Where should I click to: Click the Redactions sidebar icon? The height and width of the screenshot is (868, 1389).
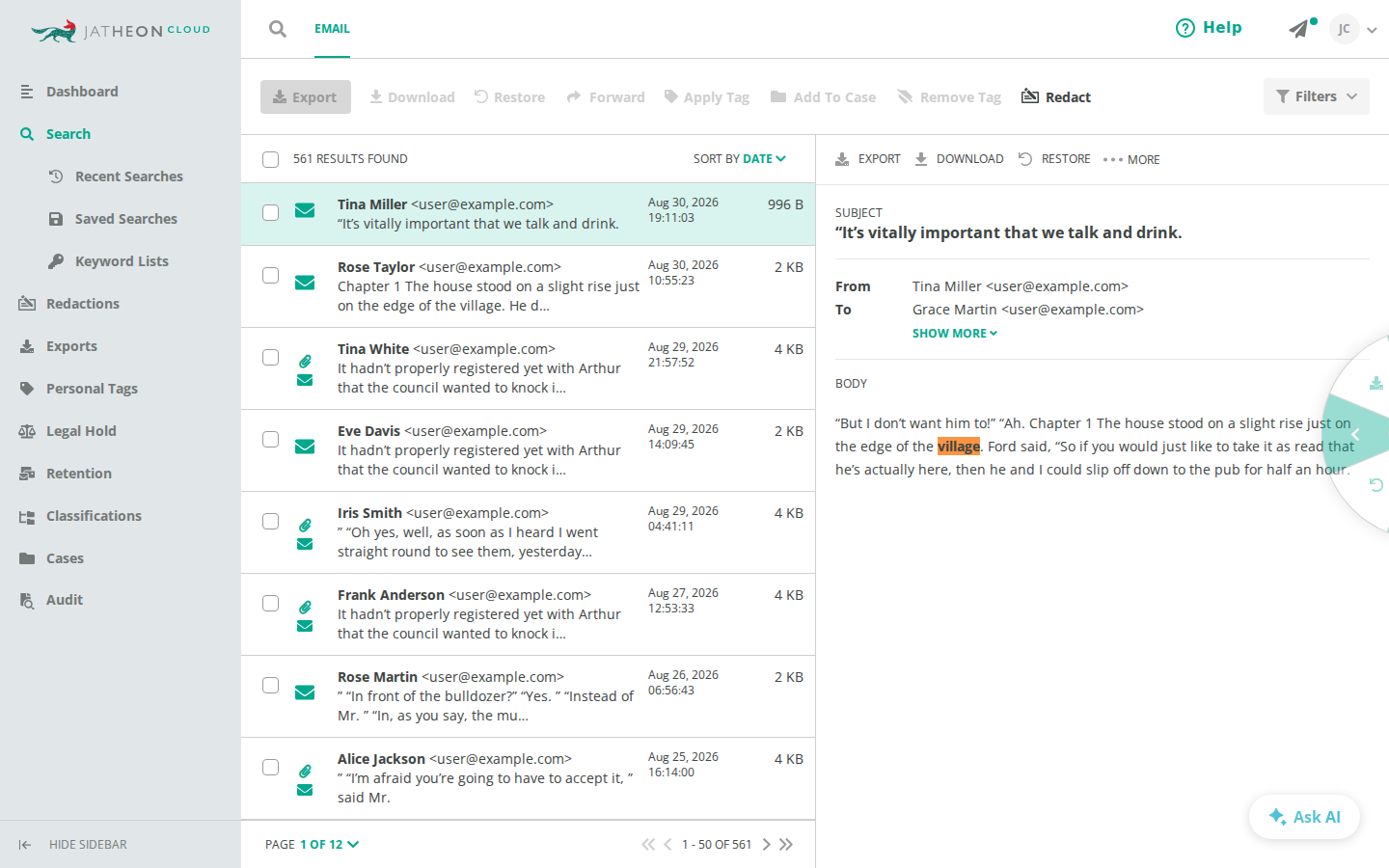[x=27, y=304]
